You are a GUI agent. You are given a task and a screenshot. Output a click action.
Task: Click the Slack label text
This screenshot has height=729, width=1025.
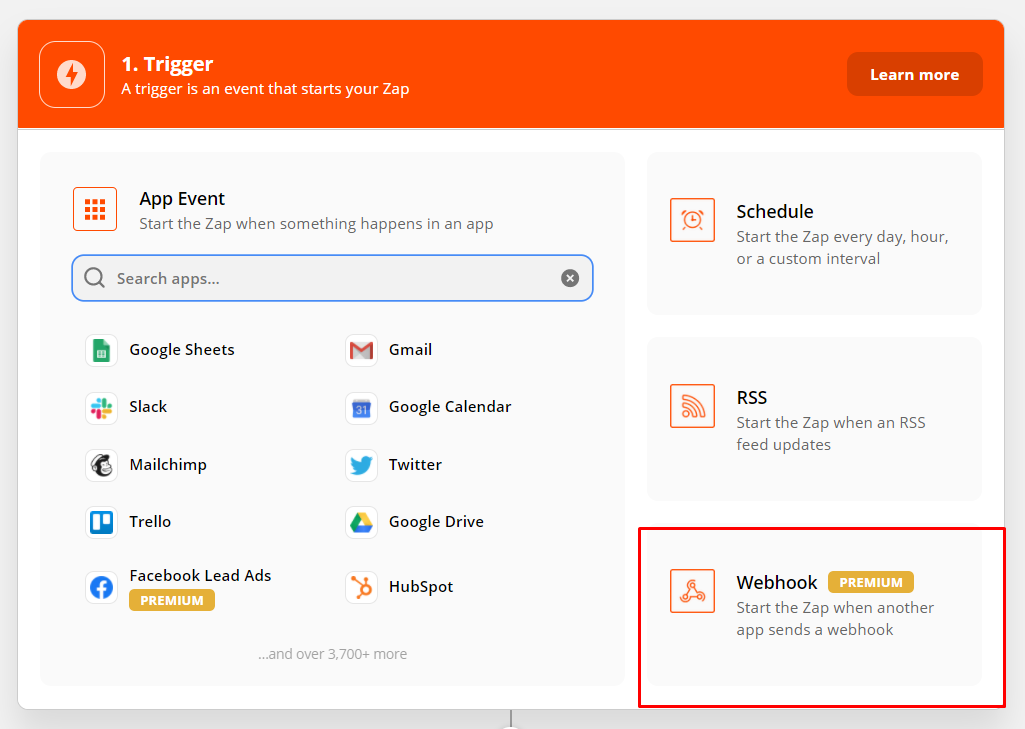[x=148, y=407]
